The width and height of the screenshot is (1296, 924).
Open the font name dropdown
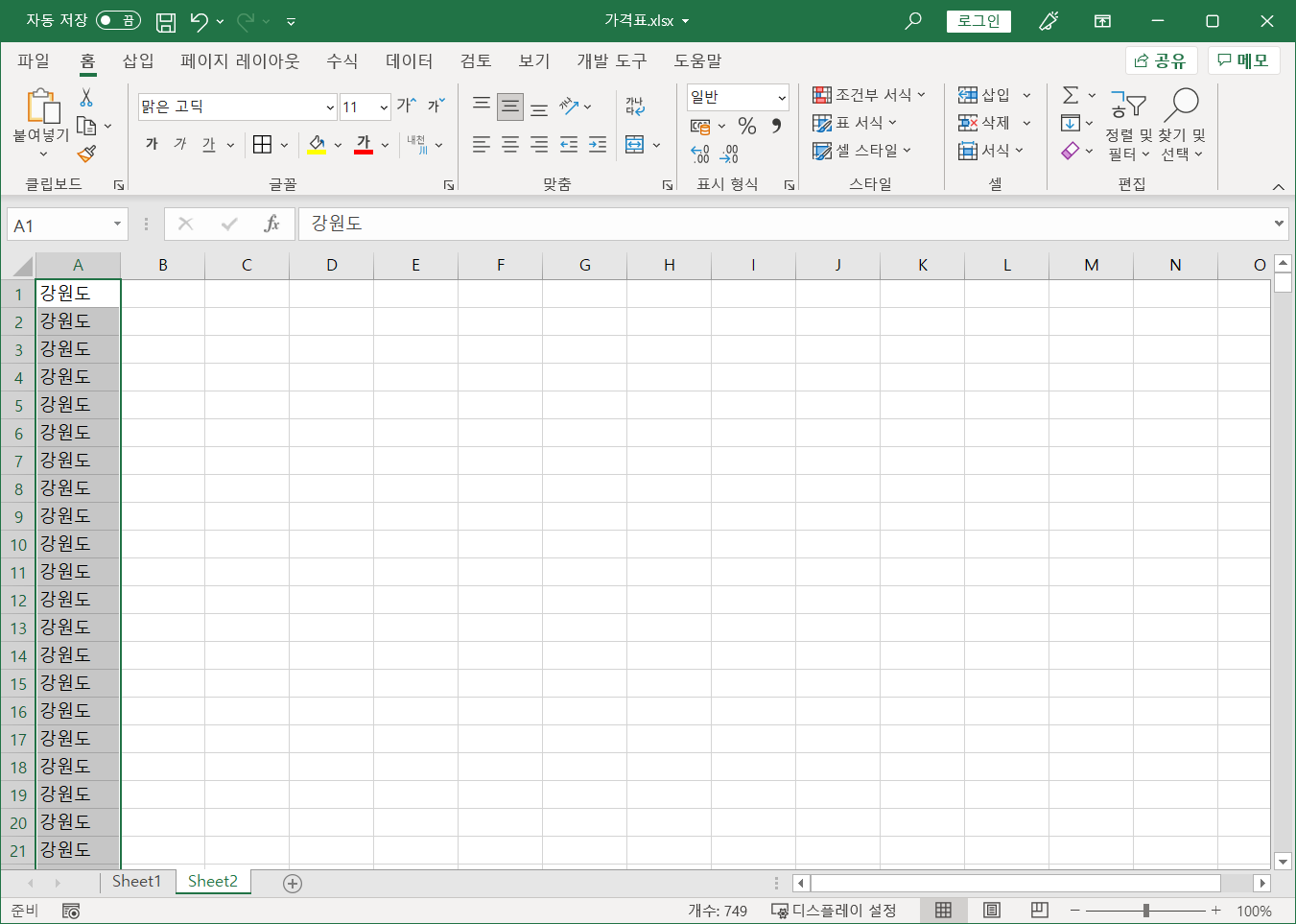tap(330, 107)
